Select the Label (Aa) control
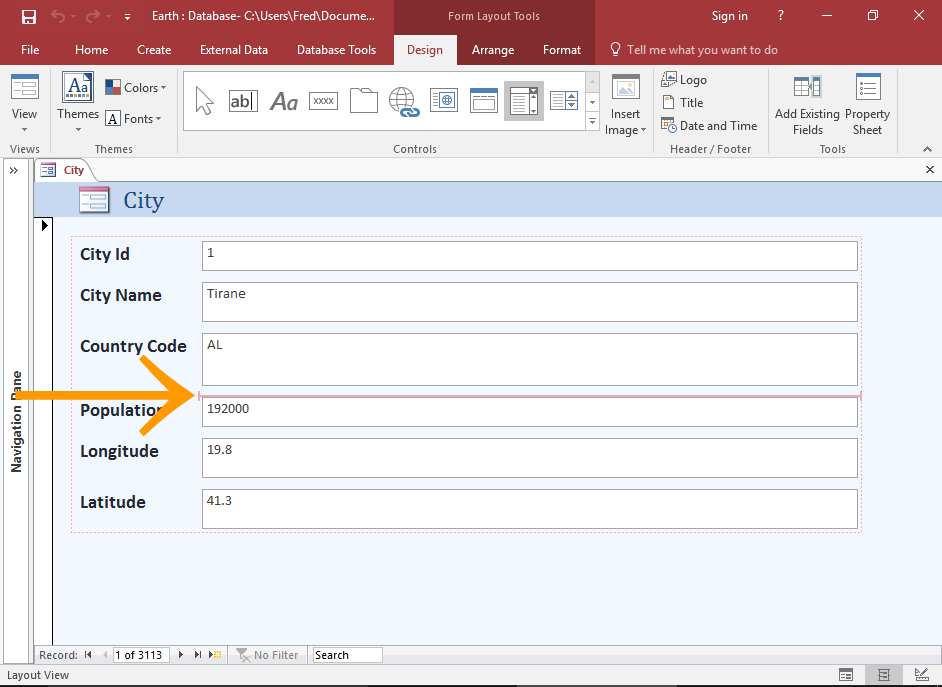 click(x=284, y=101)
